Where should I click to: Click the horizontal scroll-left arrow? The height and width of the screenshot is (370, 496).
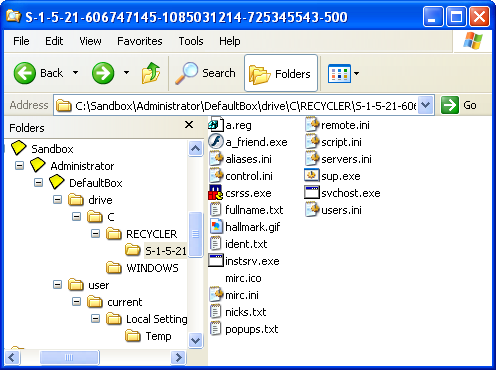pos(12,357)
